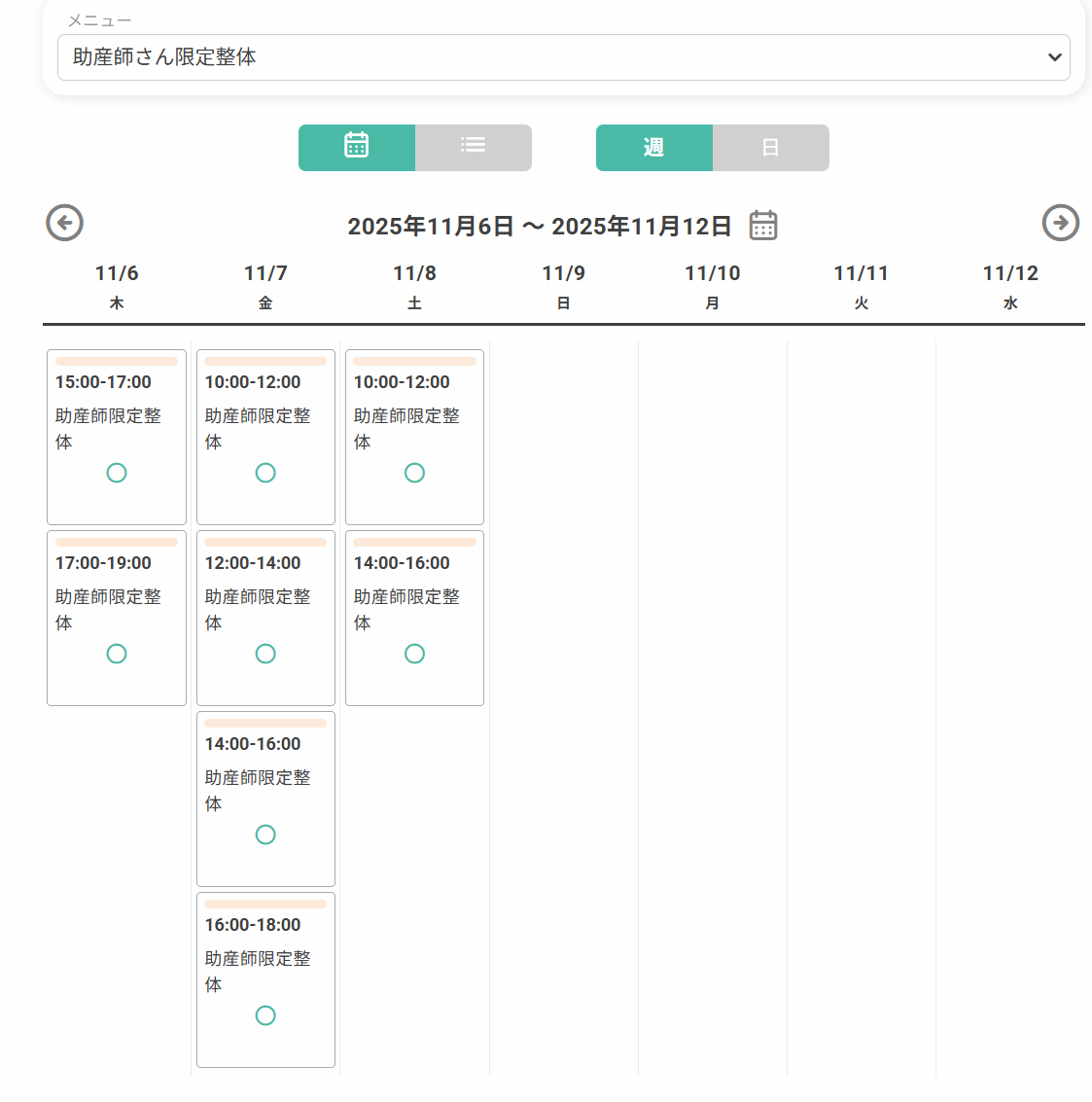Screen dimensions: 1092x1102
Task: Choose the 11/7 10:00-12:00 slot card
Action: [x=265, y=437]
